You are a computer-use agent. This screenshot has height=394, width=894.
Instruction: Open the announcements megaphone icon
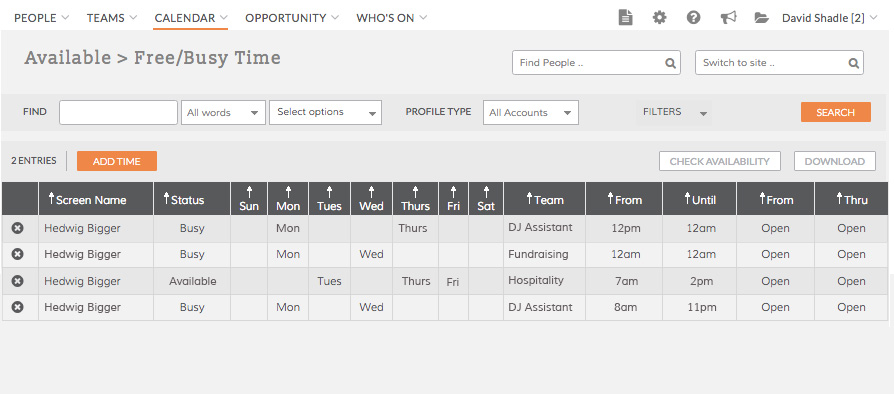[x=728, y=18]
